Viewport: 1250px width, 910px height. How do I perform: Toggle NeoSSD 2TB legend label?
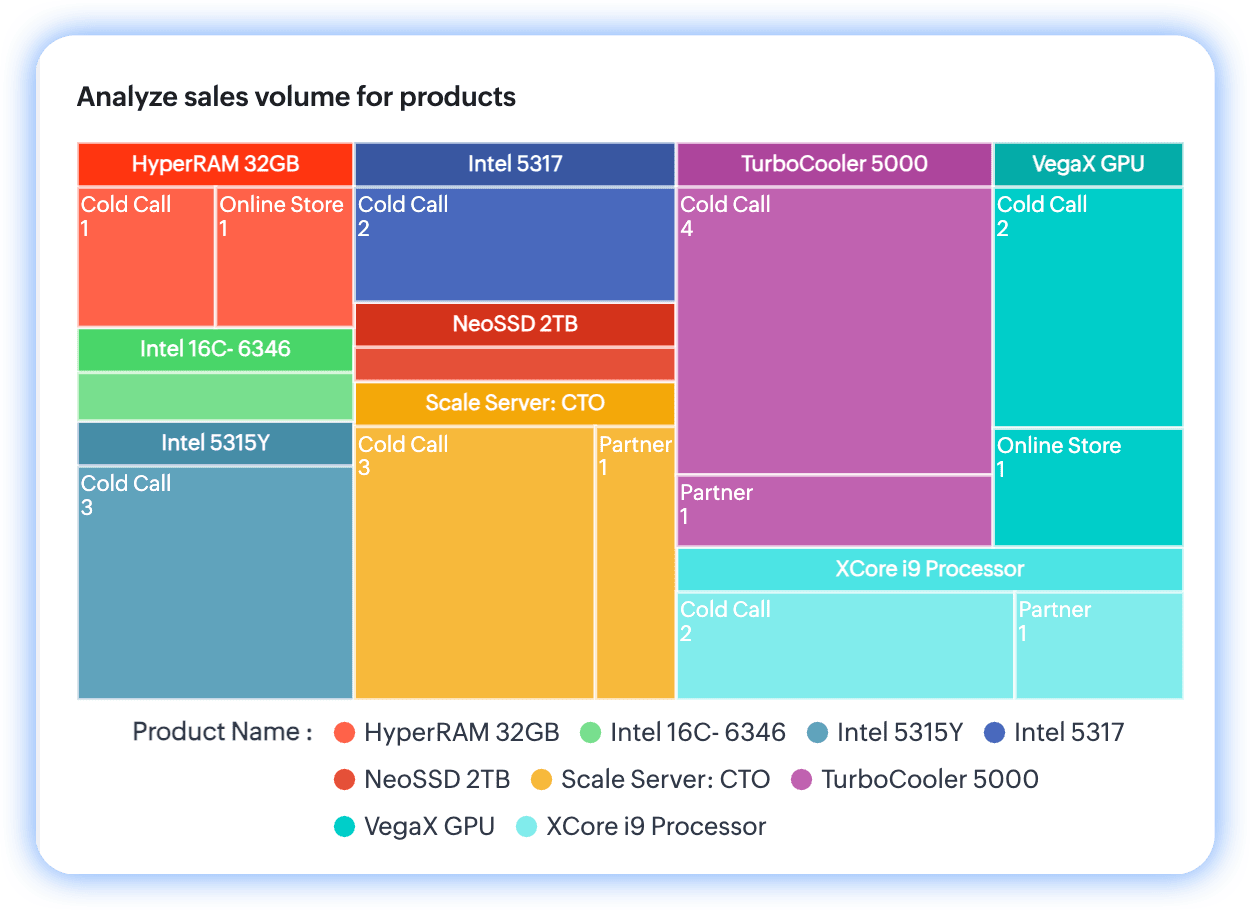pos(437,780)
